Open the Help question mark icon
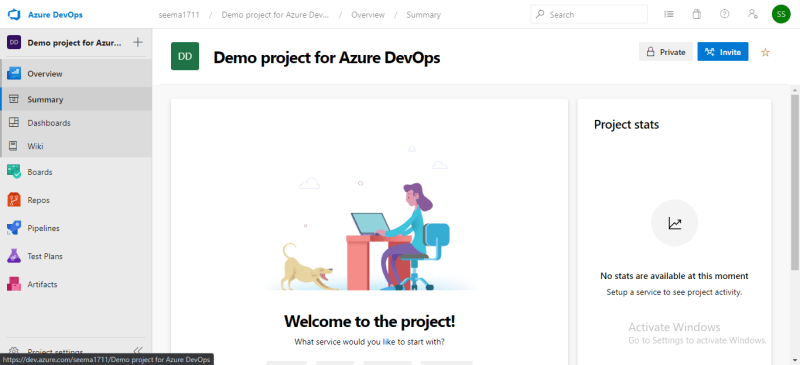This screenshot has width=800, height=365. (x=724, y=14)
